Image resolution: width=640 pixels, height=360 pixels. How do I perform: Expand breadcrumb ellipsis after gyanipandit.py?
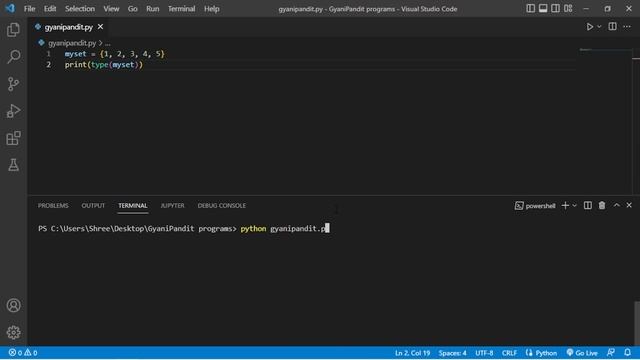pyautogui.click(x=108, y=43)
